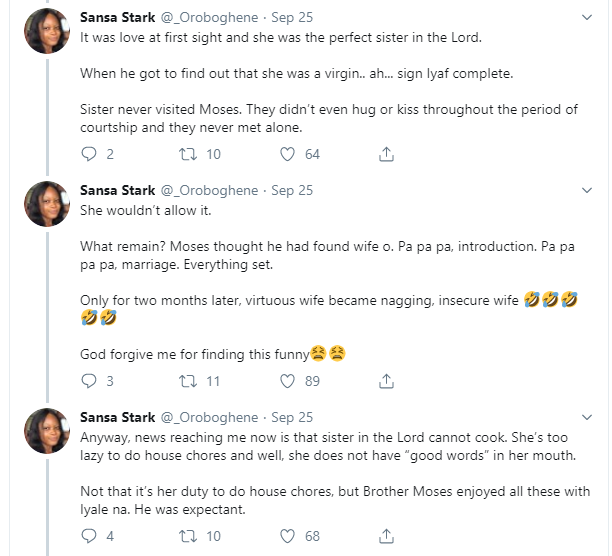Open Sansa Stark's profile from first tweet
The height and width of the screenshot is (556, 612).
tap(117, 17)
